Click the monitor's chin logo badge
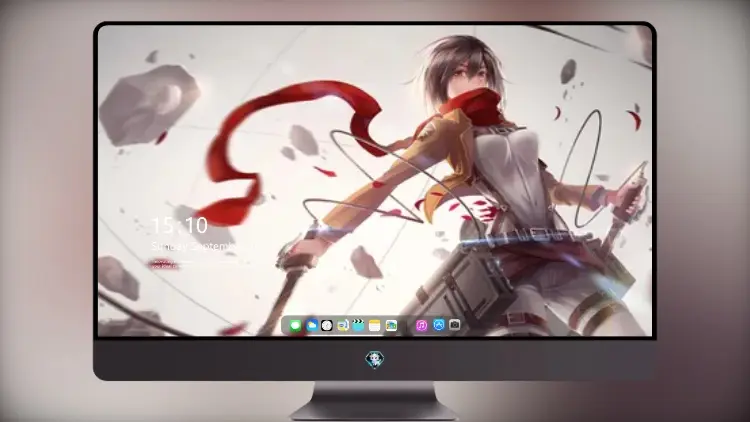 pyautogui.click(x=375, y=359)
